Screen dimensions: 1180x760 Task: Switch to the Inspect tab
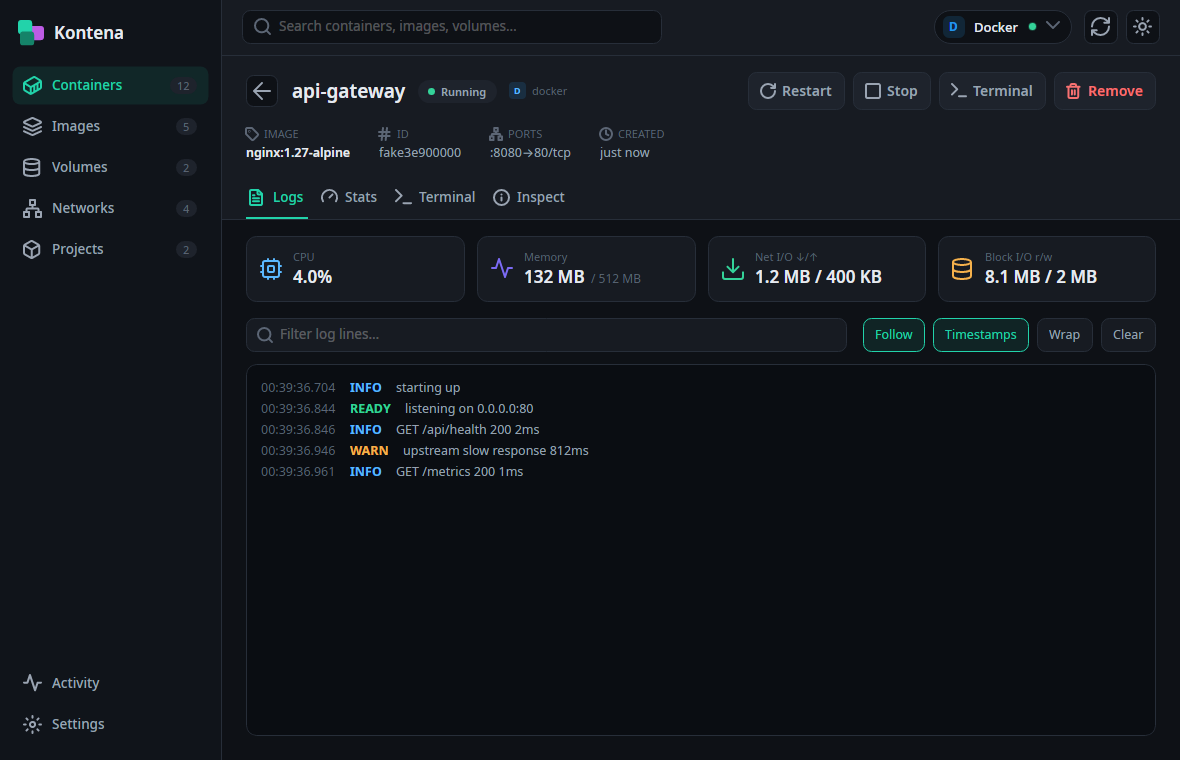click(529, 197)
